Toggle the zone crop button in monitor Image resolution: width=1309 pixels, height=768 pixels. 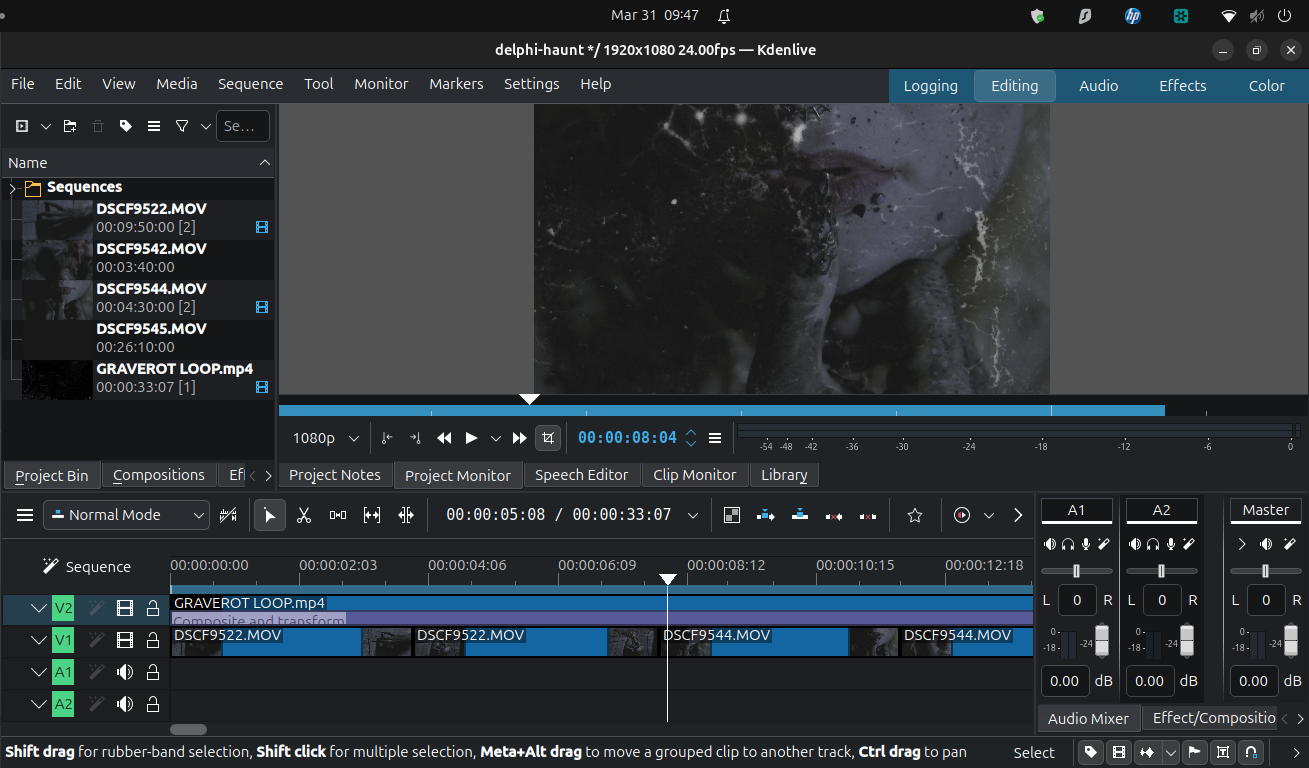(547, 438)
